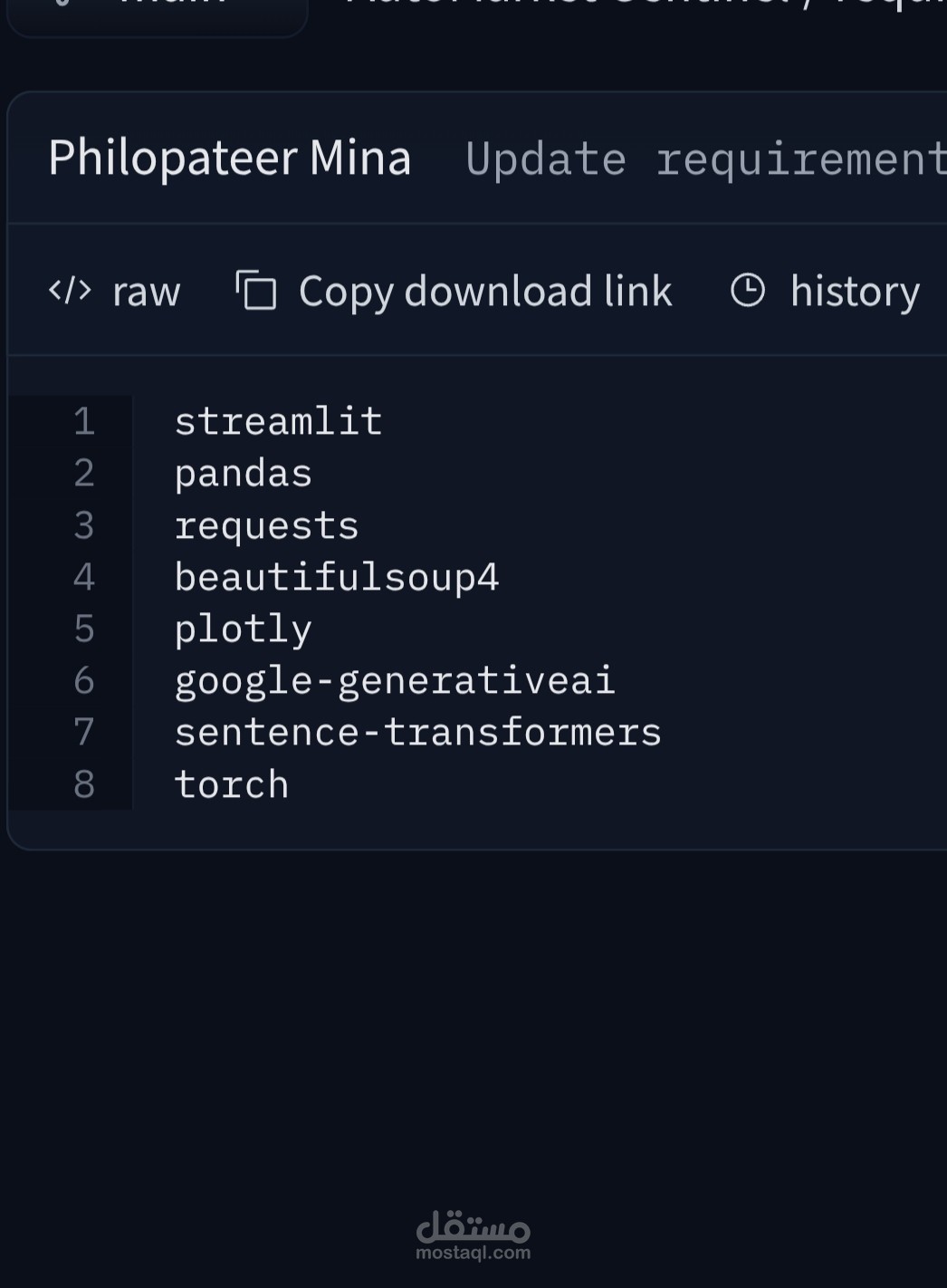The width and height of the screenshot is (947, 1288).
Task: Click the streamlit line of code
Action: pos(278,421)
